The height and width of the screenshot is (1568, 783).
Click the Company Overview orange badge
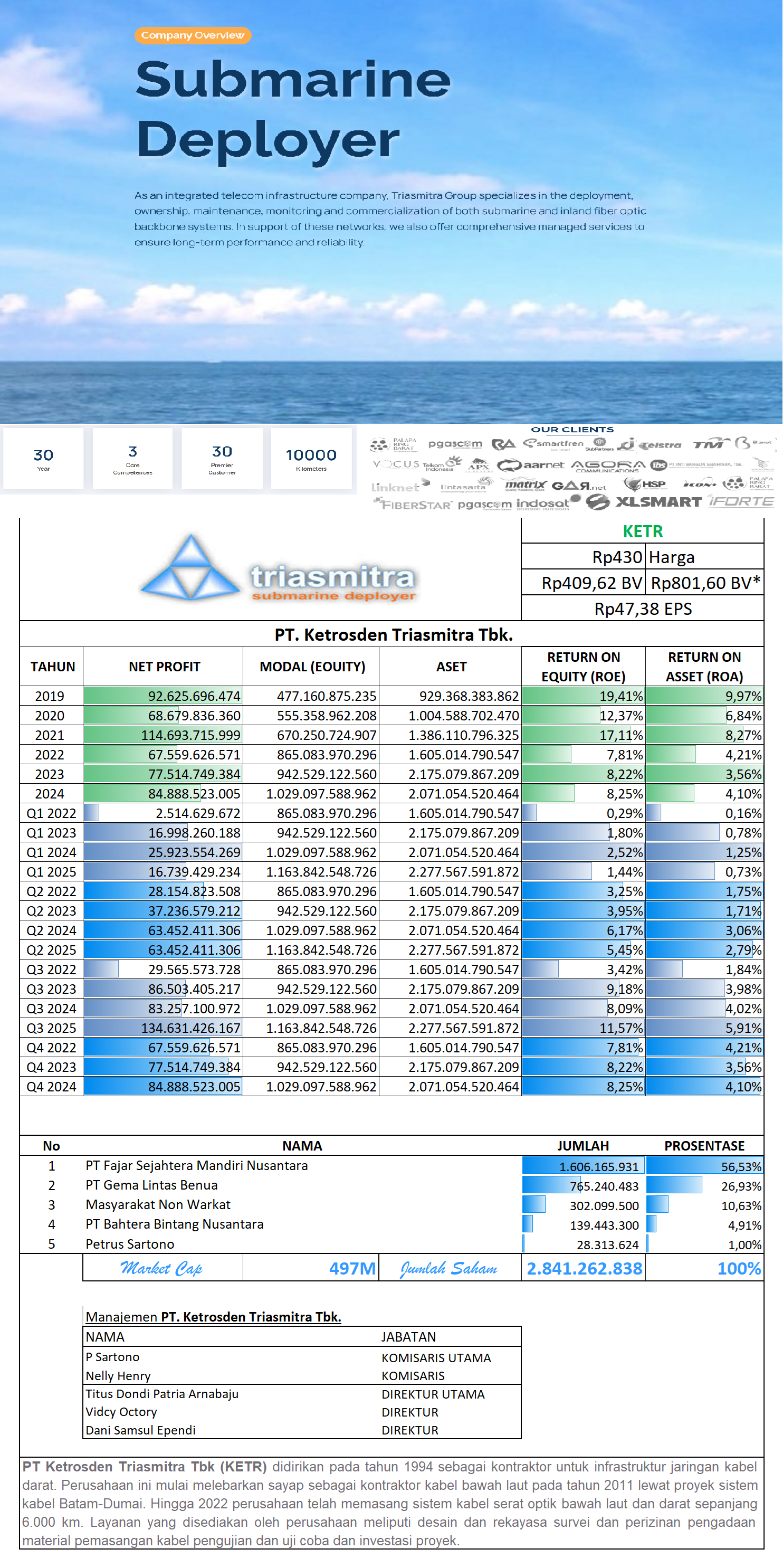point(193,35)
